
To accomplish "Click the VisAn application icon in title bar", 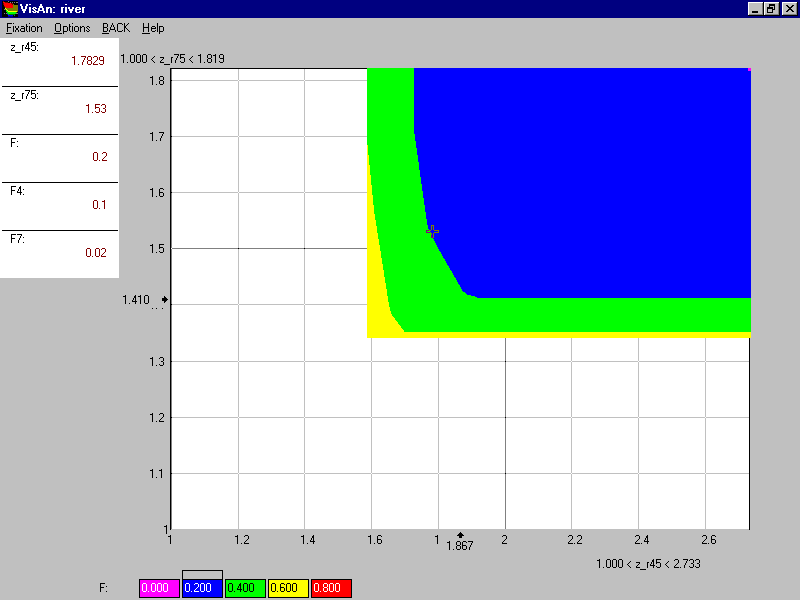I will [10, 9].
